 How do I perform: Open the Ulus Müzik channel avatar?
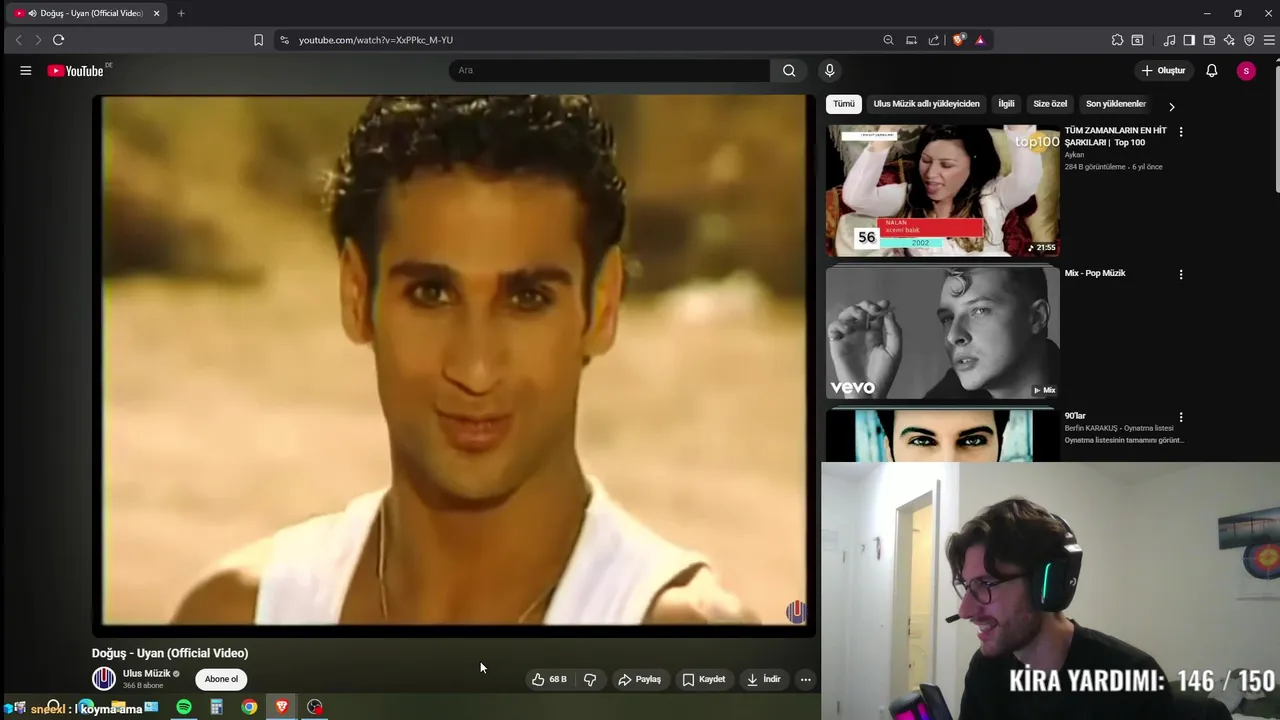click(104, 679)
